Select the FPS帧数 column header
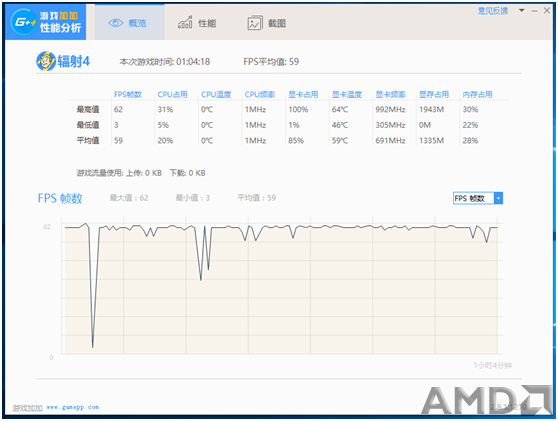 (x=128, y=94)
